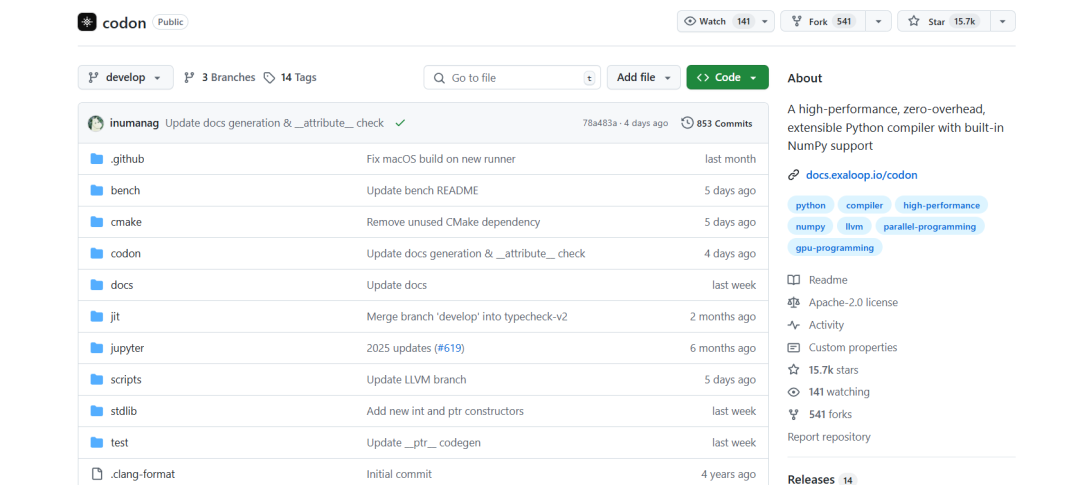1080x485 pixels.
Task: Open the 853 Commits history
Action: pyautogui.click(x=716, y=123)
